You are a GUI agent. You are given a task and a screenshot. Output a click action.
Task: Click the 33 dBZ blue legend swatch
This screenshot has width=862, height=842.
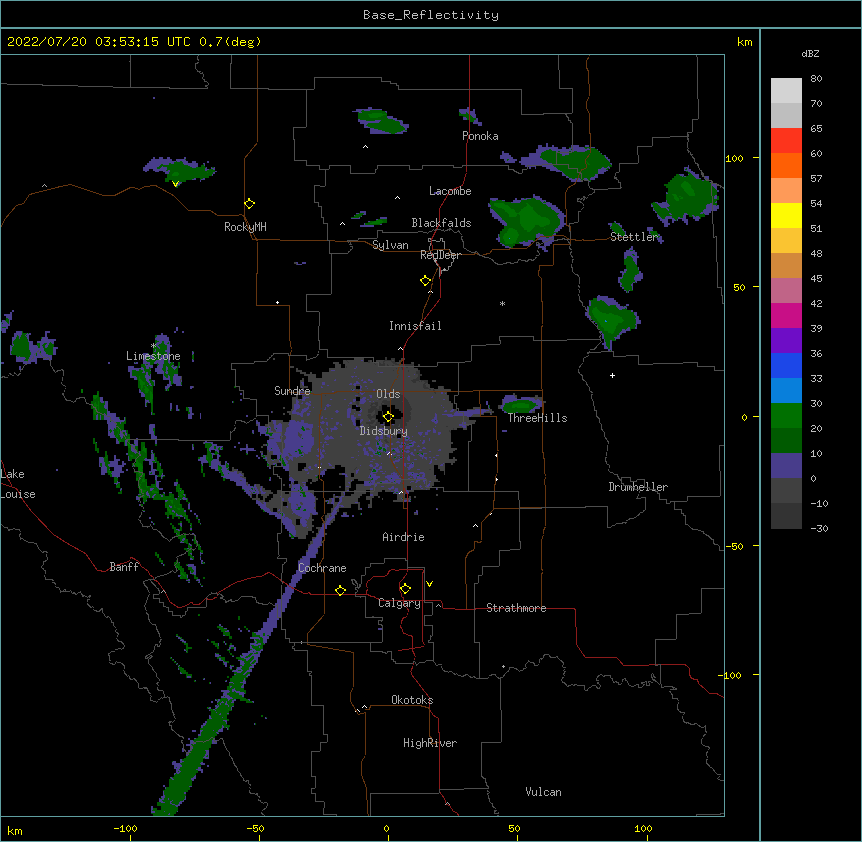(x=786, y=365)
